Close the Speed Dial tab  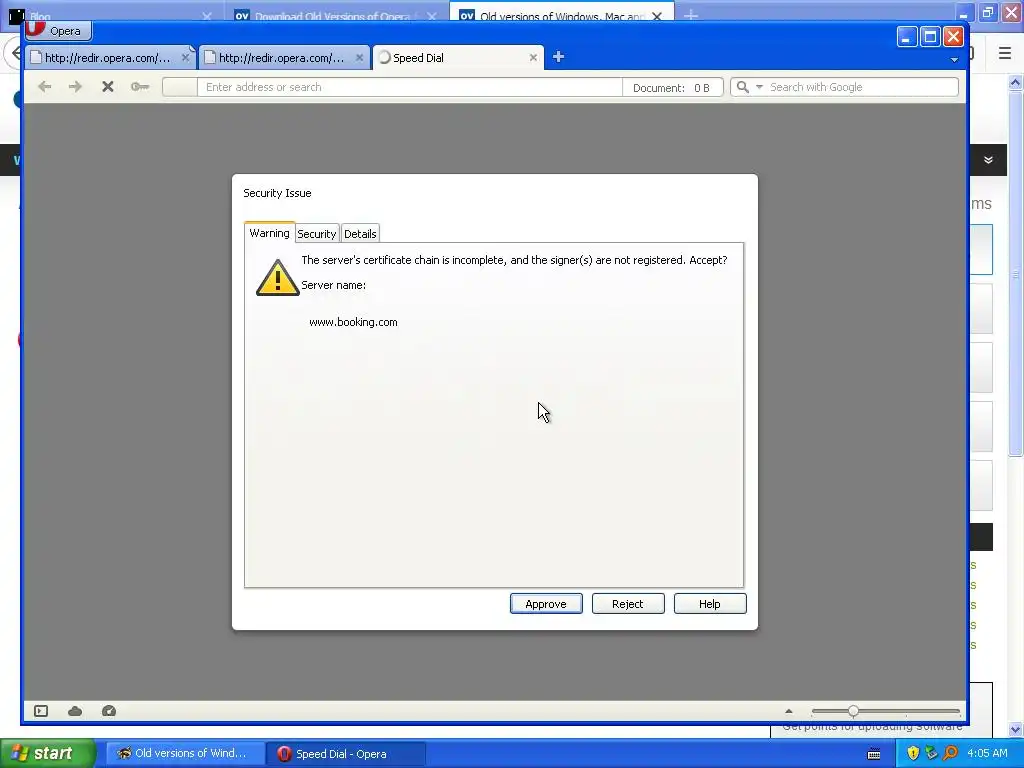533,57
